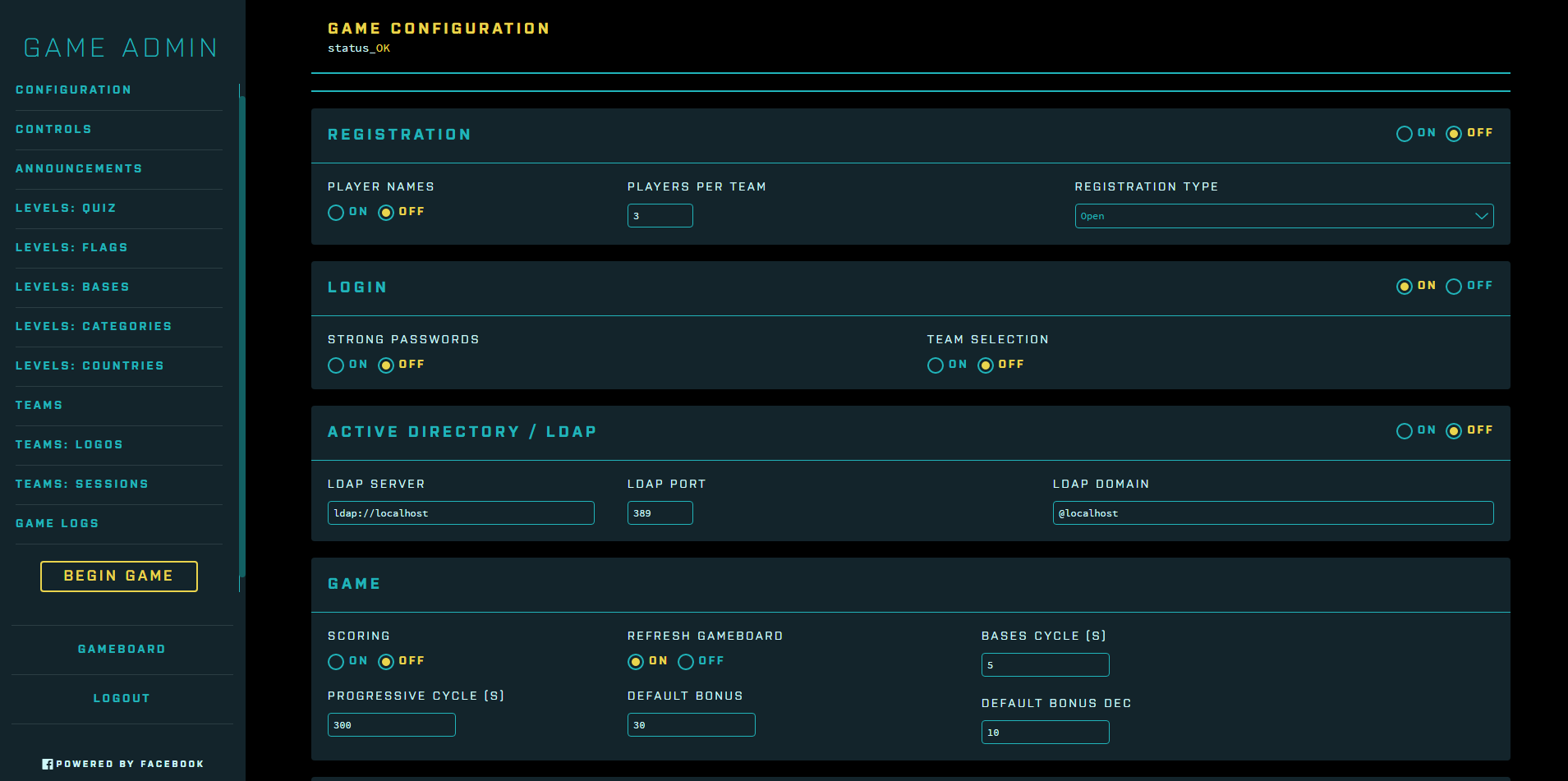
Task: Select Team Selection OFF radio
Action: tap(986, 365)
